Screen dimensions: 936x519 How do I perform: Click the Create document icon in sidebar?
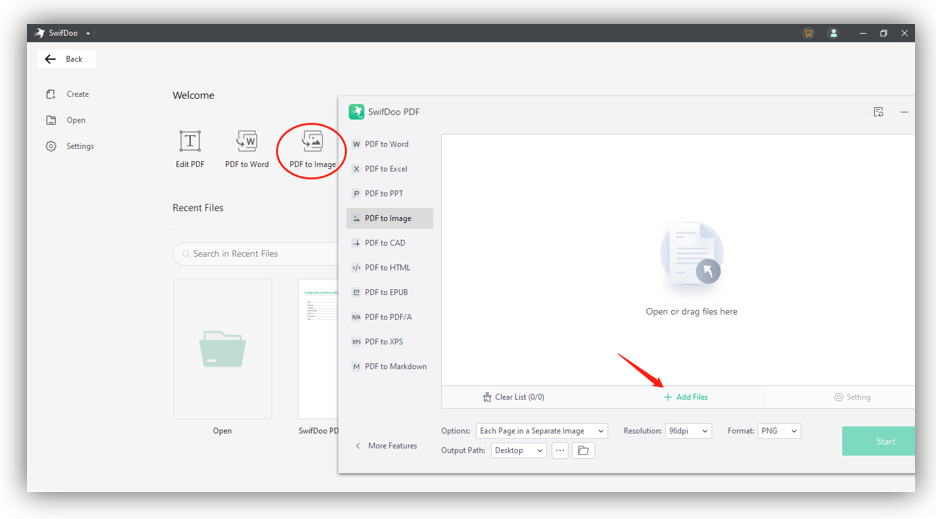51,94
